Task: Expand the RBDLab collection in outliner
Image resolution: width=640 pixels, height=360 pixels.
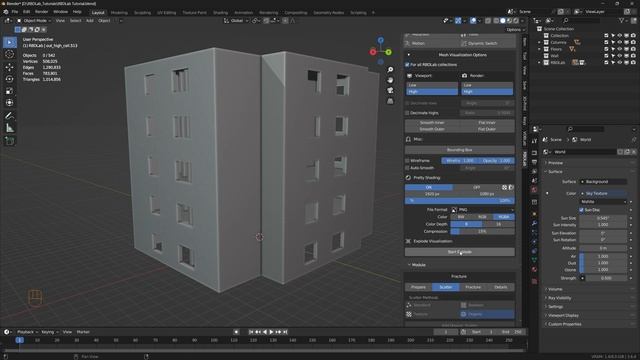Action: pos(540,63)
